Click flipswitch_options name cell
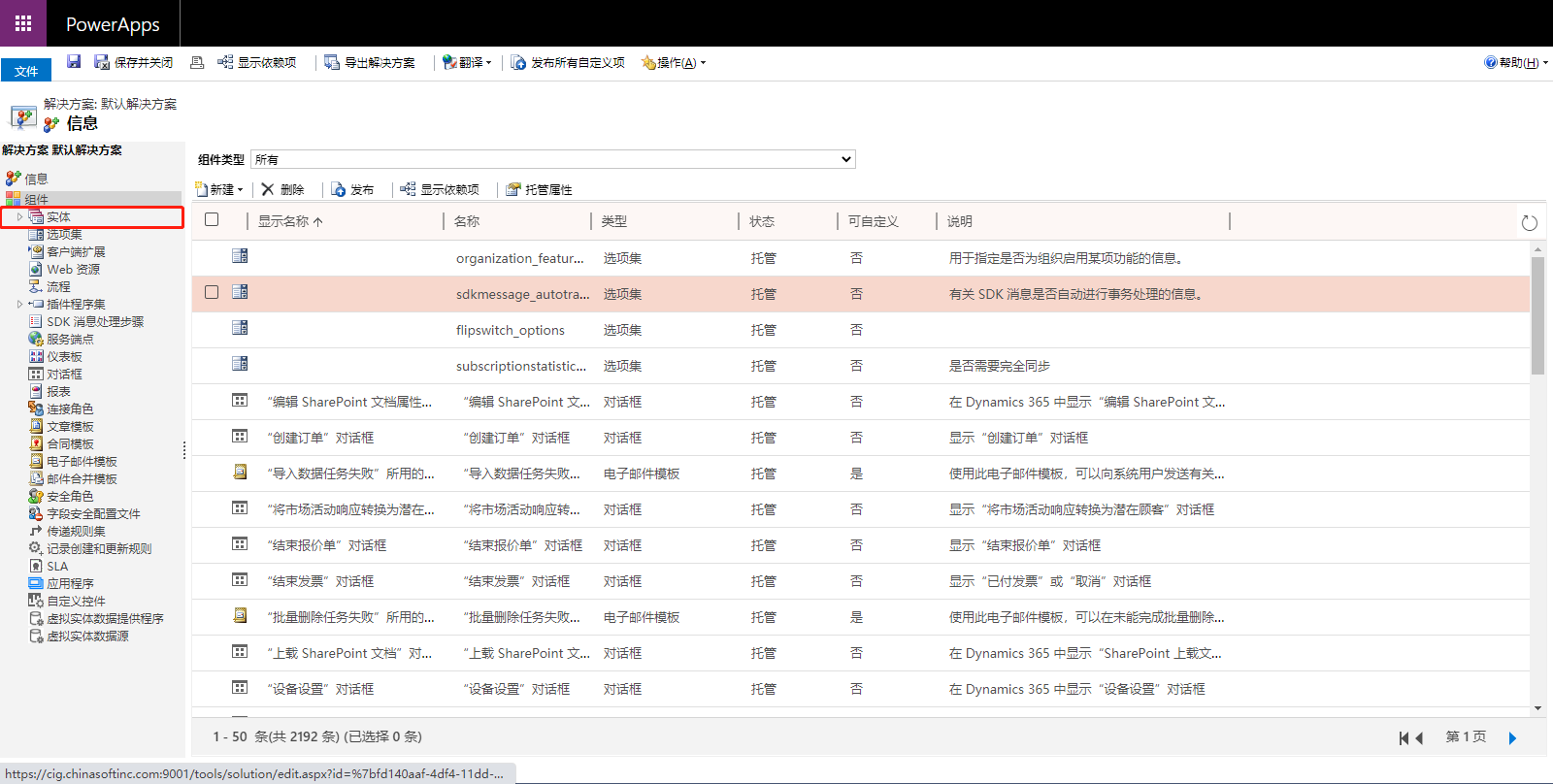This screenshot has height=784, width=1553. click(x=511, y=330)
